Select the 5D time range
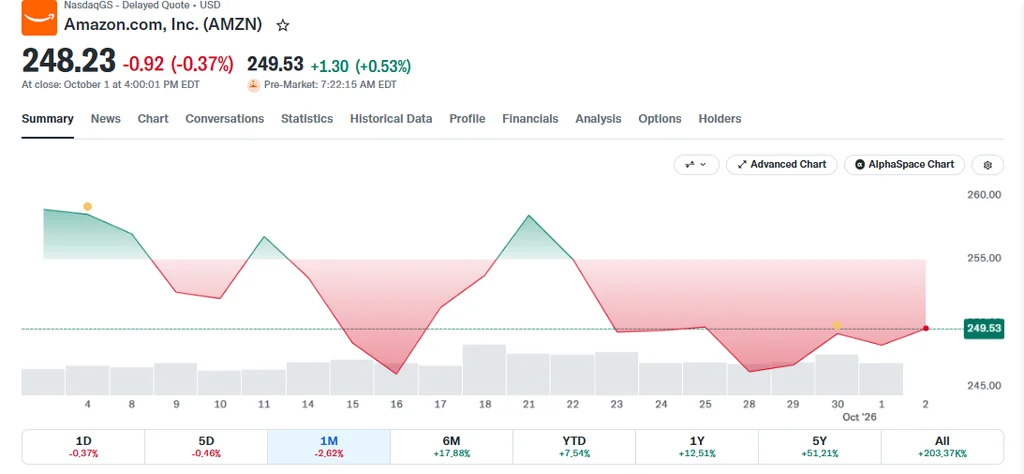Image resolution: width=1024 pixels, height=474 pixels. pos(206,447)
